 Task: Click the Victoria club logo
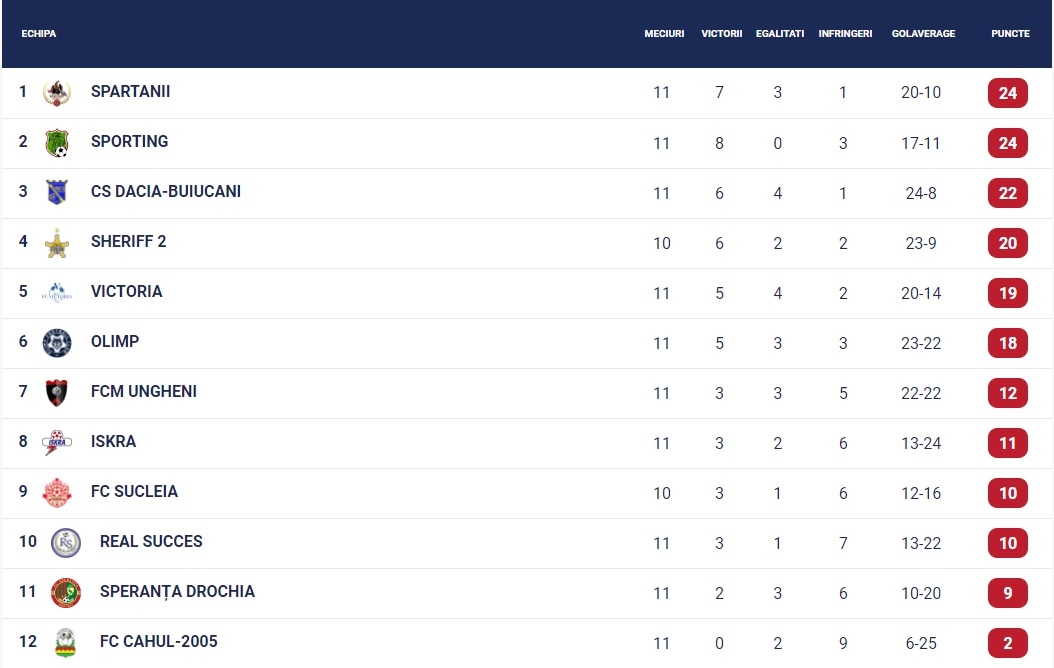tap(56, 293)
